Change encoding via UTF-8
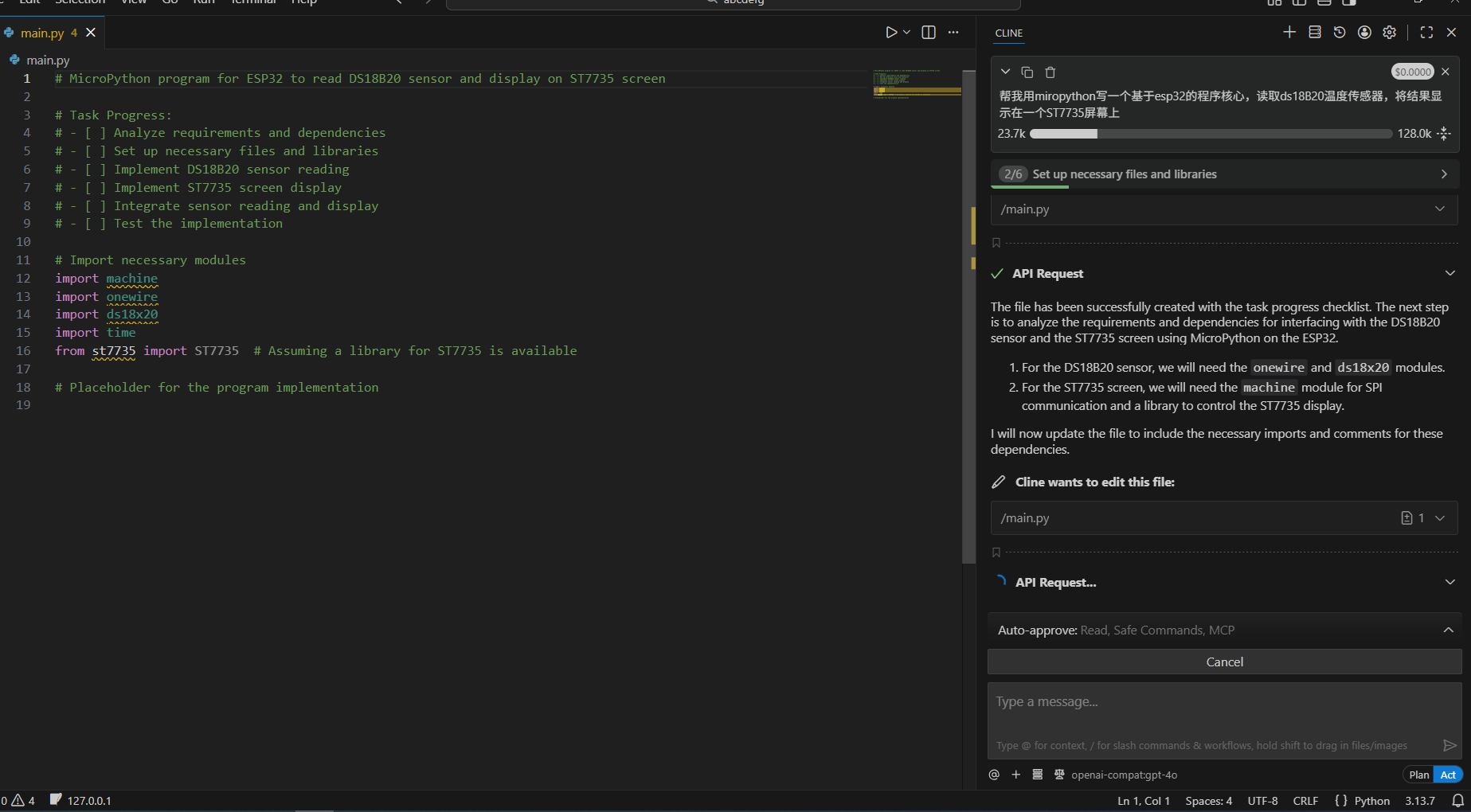1471x812 pixels. pos(1262,801)
